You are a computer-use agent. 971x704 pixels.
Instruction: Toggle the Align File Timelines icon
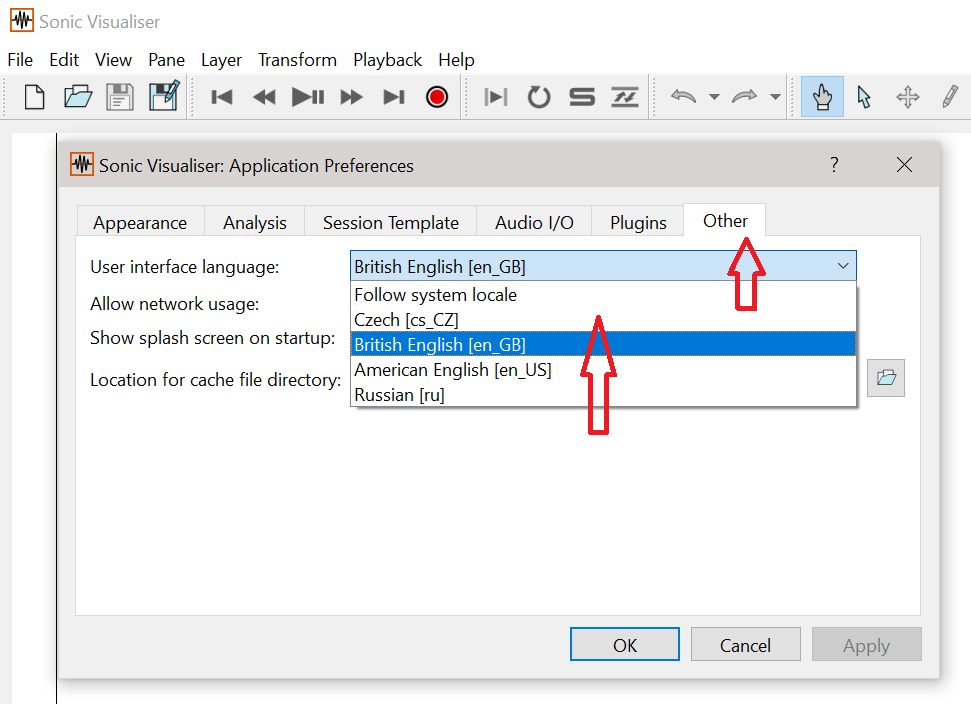(x=625, y=97)
